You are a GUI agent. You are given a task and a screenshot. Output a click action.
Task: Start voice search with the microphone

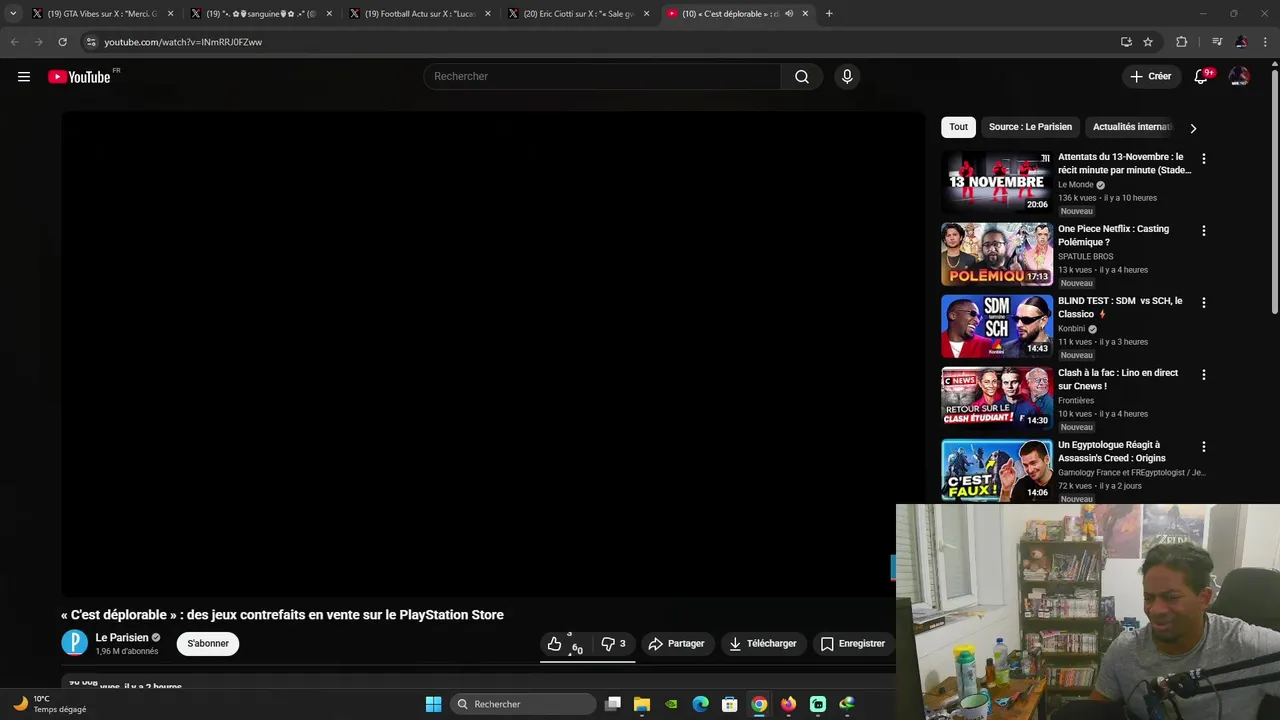coord(847,77)
